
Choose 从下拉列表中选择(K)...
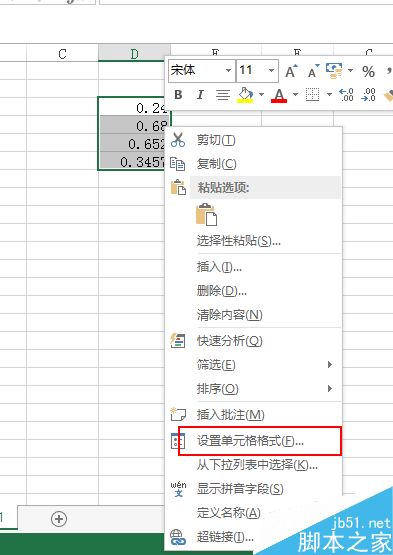(x=253, y=465)
